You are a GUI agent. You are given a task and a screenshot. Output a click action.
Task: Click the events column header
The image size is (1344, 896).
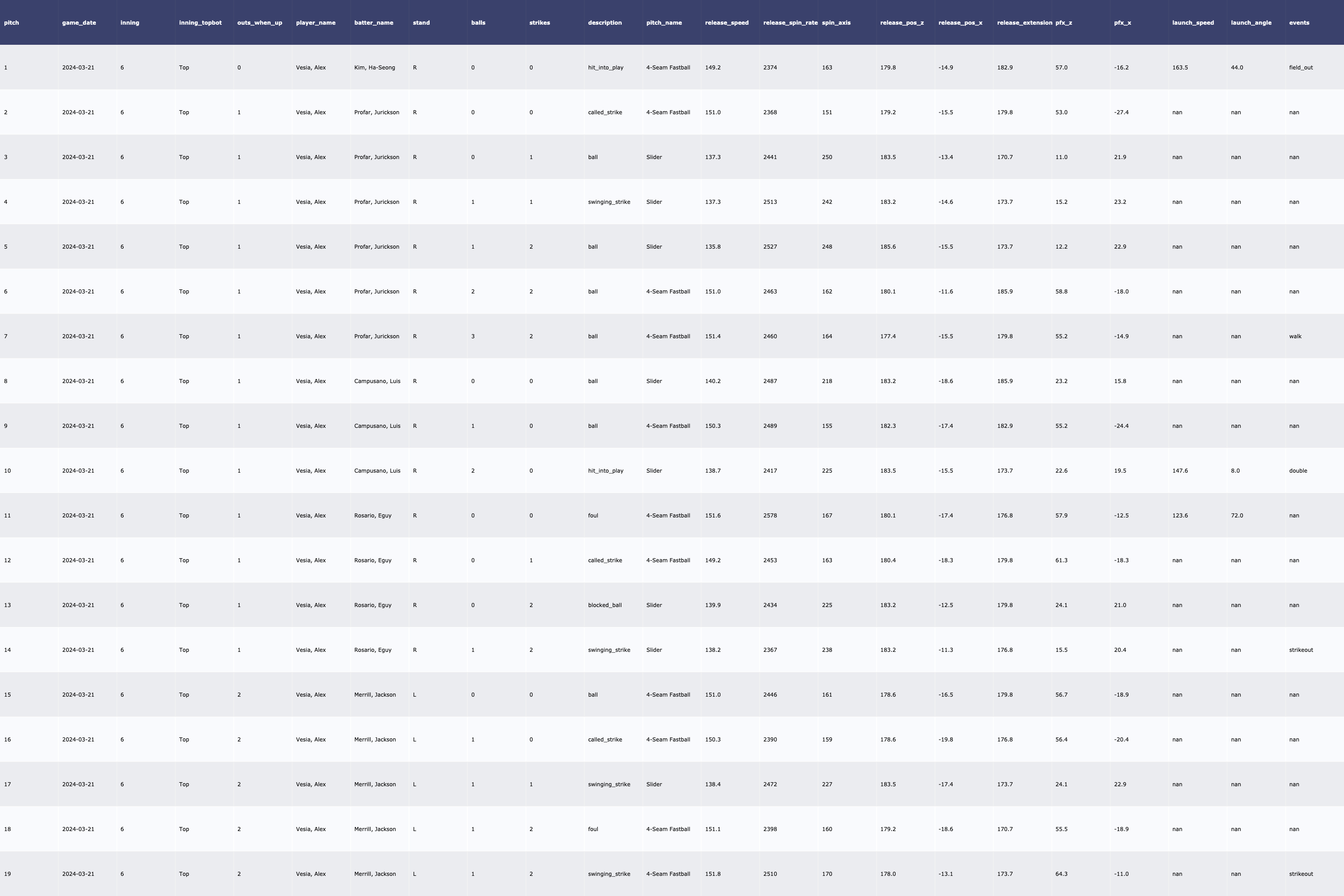(x=1299, y=23)
